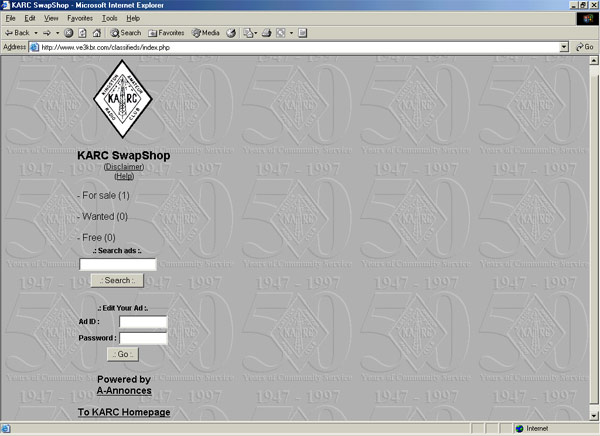Open the Help link under Disclaimer
The width and height of the screenshot is (600, 436).
pos(124,176)
